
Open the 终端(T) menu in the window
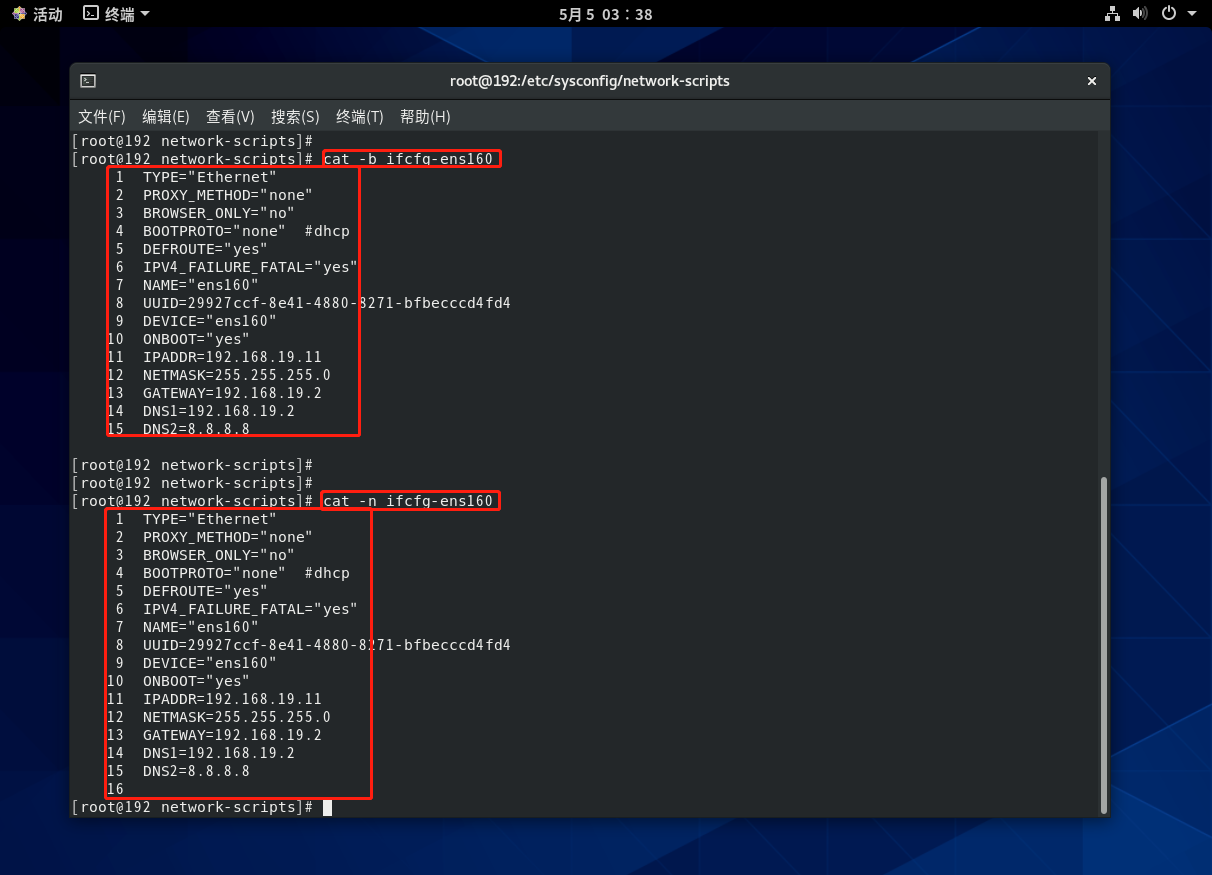(x=360, y=117)
